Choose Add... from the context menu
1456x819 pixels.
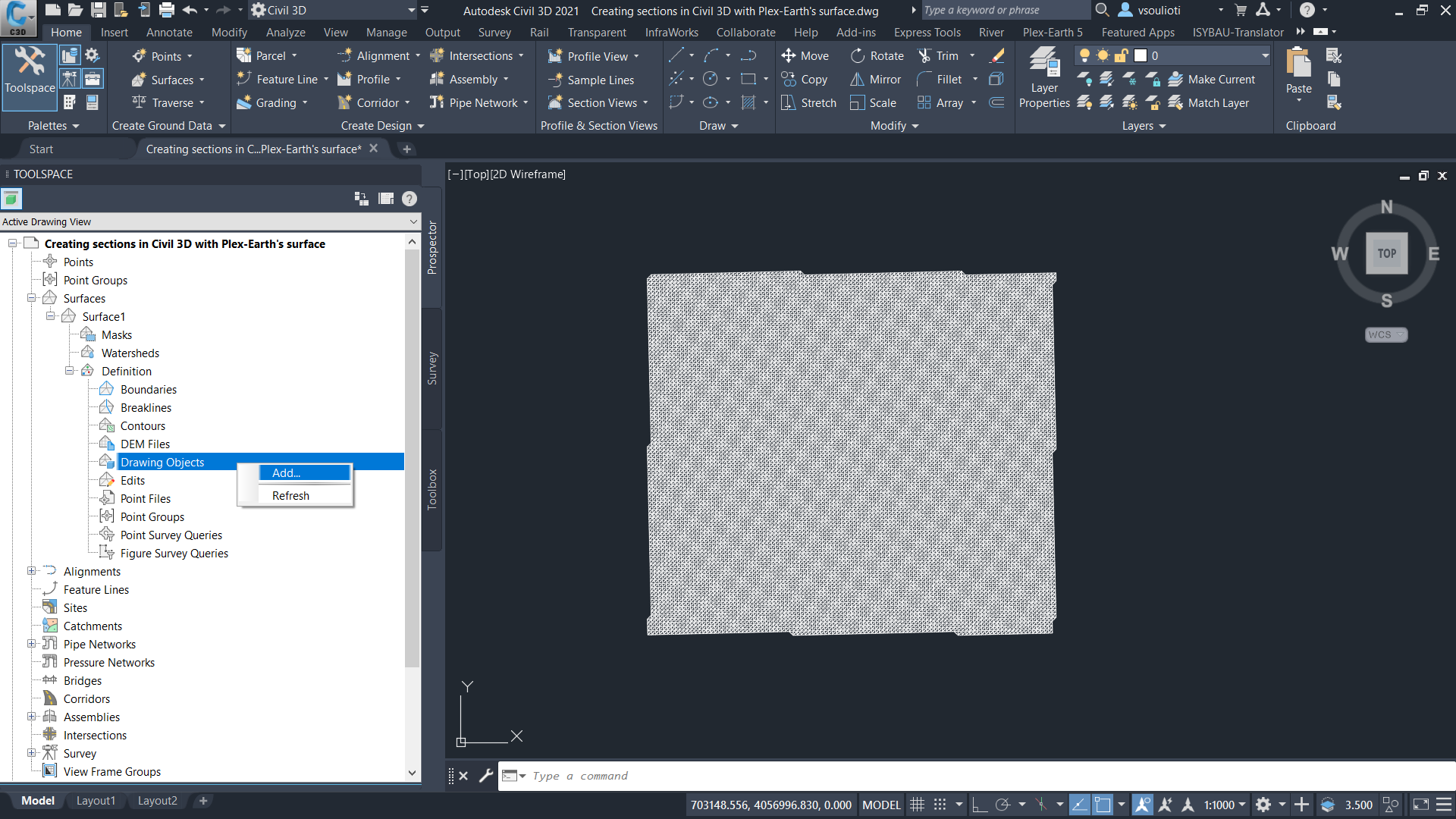pyautogui.click(x=304, y=472)
